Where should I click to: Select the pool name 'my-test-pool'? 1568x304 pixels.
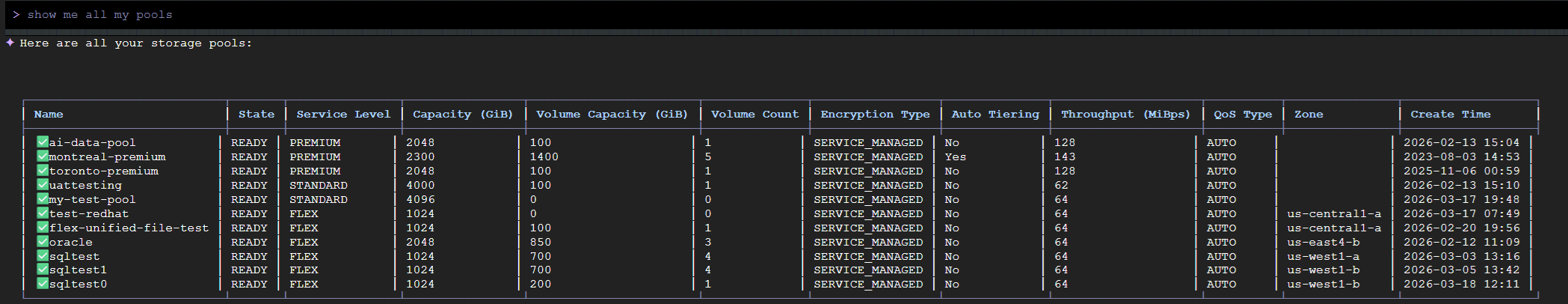coord(93,199)
